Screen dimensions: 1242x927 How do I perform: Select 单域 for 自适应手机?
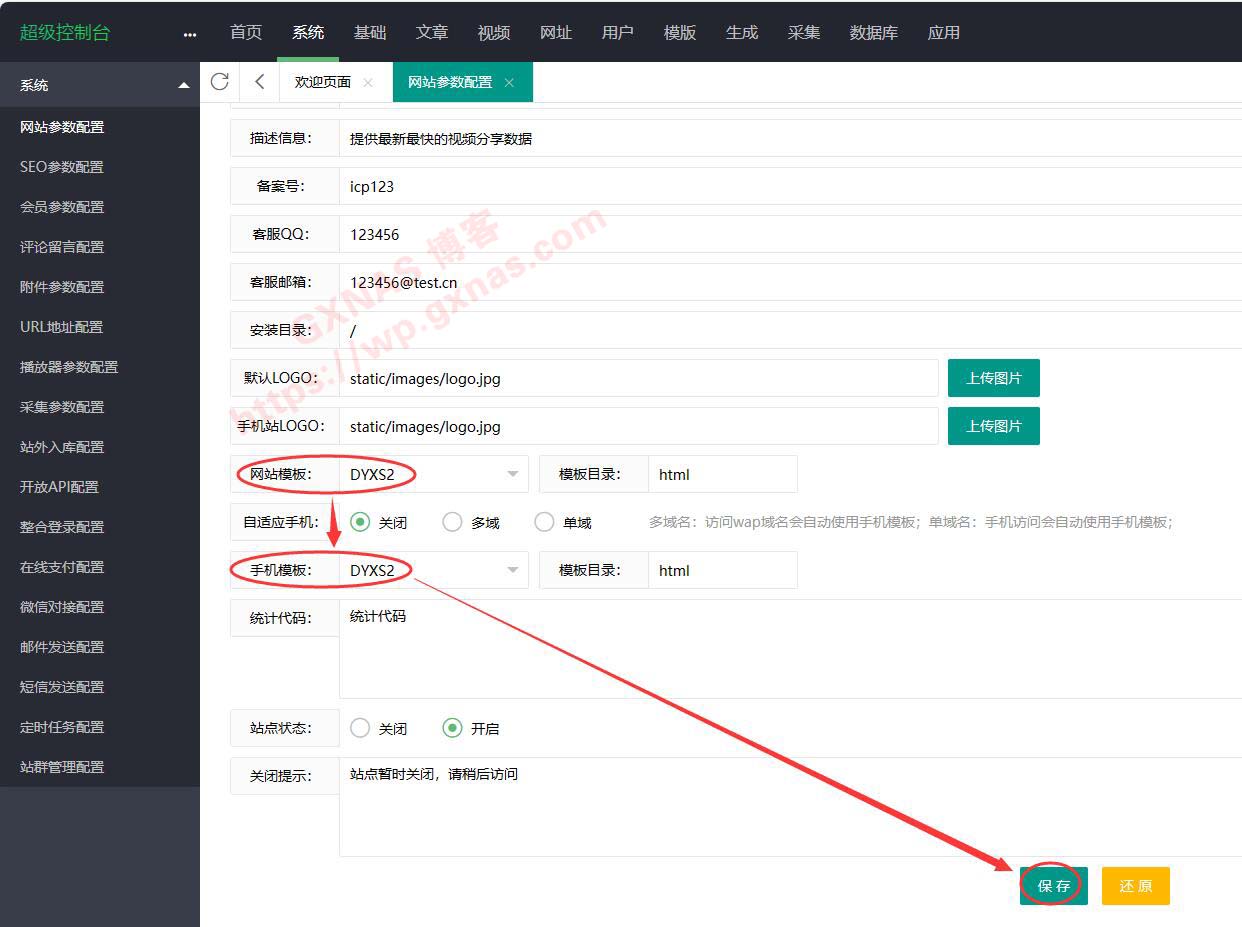545,522
